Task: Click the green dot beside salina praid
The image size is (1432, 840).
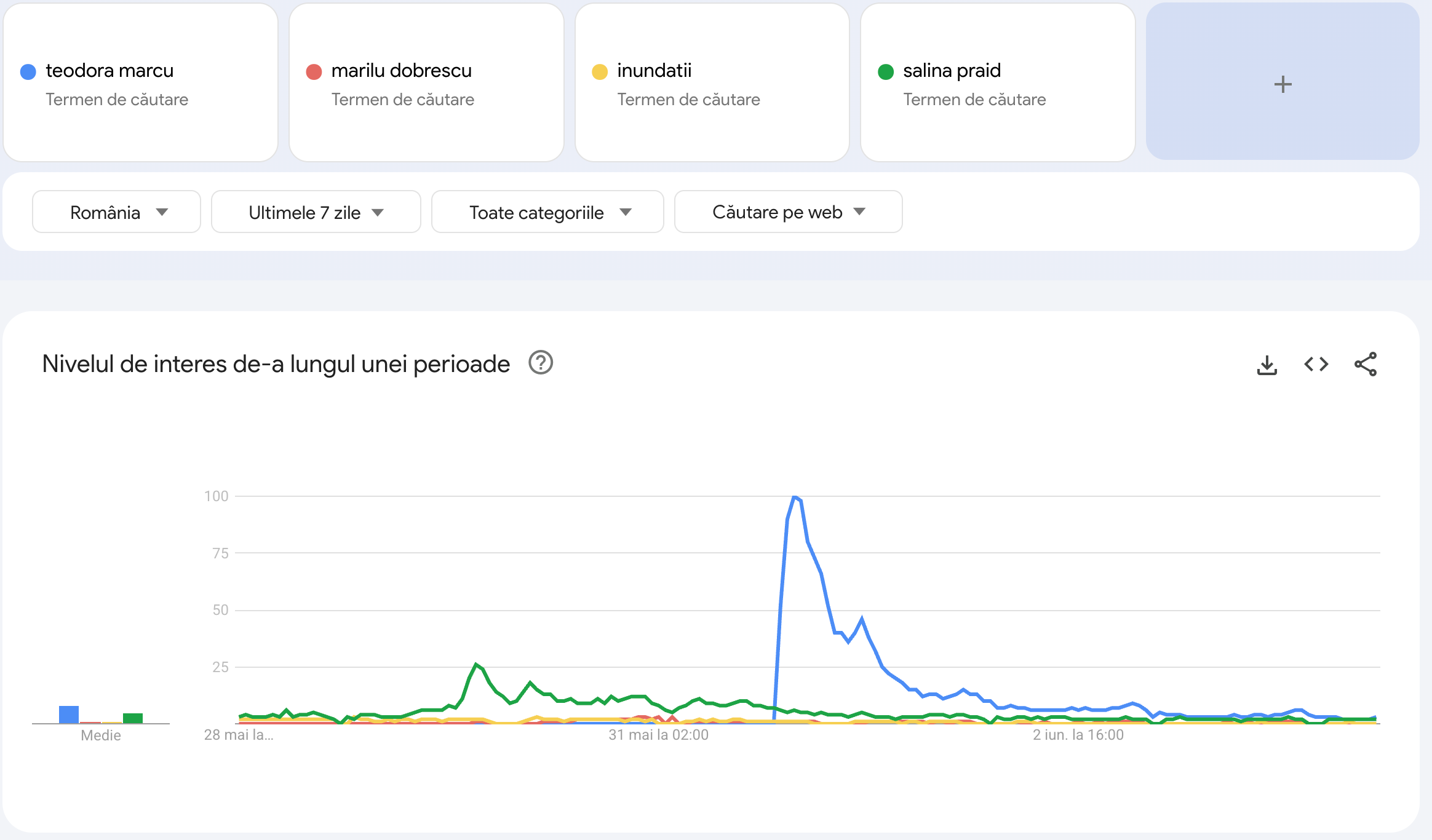Action: click(x=886, y=72)
